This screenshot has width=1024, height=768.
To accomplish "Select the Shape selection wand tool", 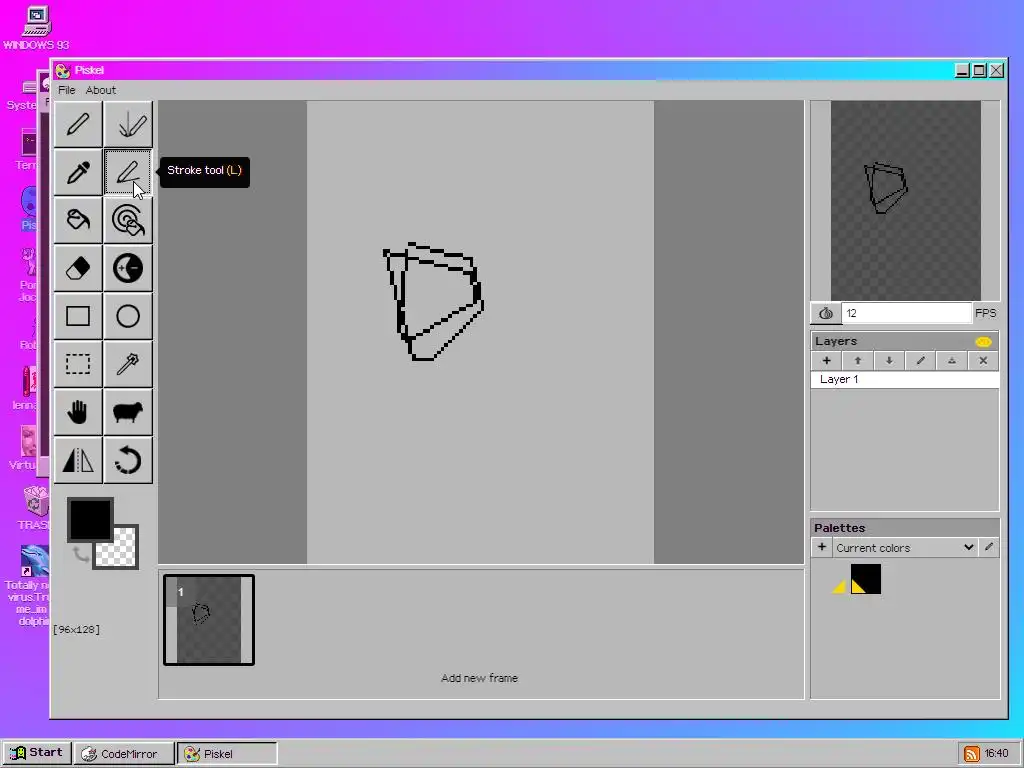I will pyautogui.click(x=128, y=364).
